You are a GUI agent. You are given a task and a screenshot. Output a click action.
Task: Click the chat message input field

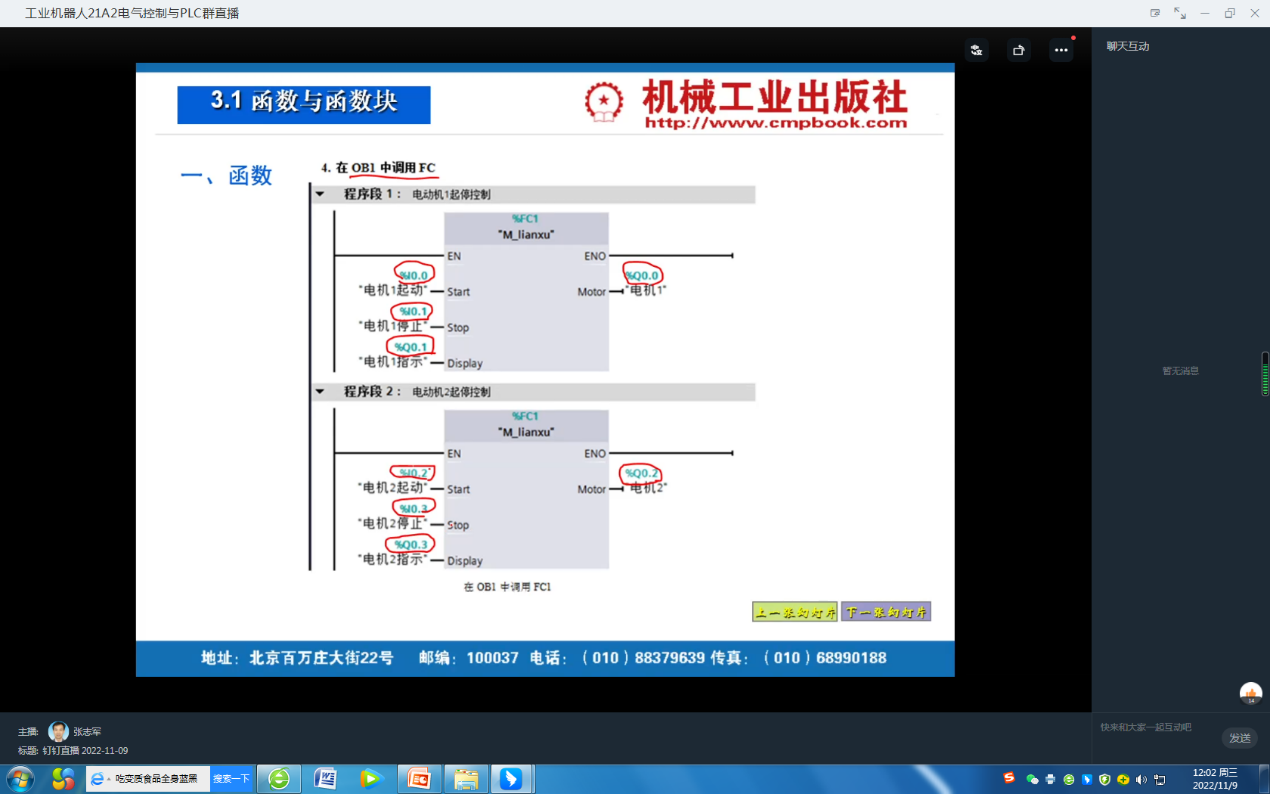click(1155, 728)
